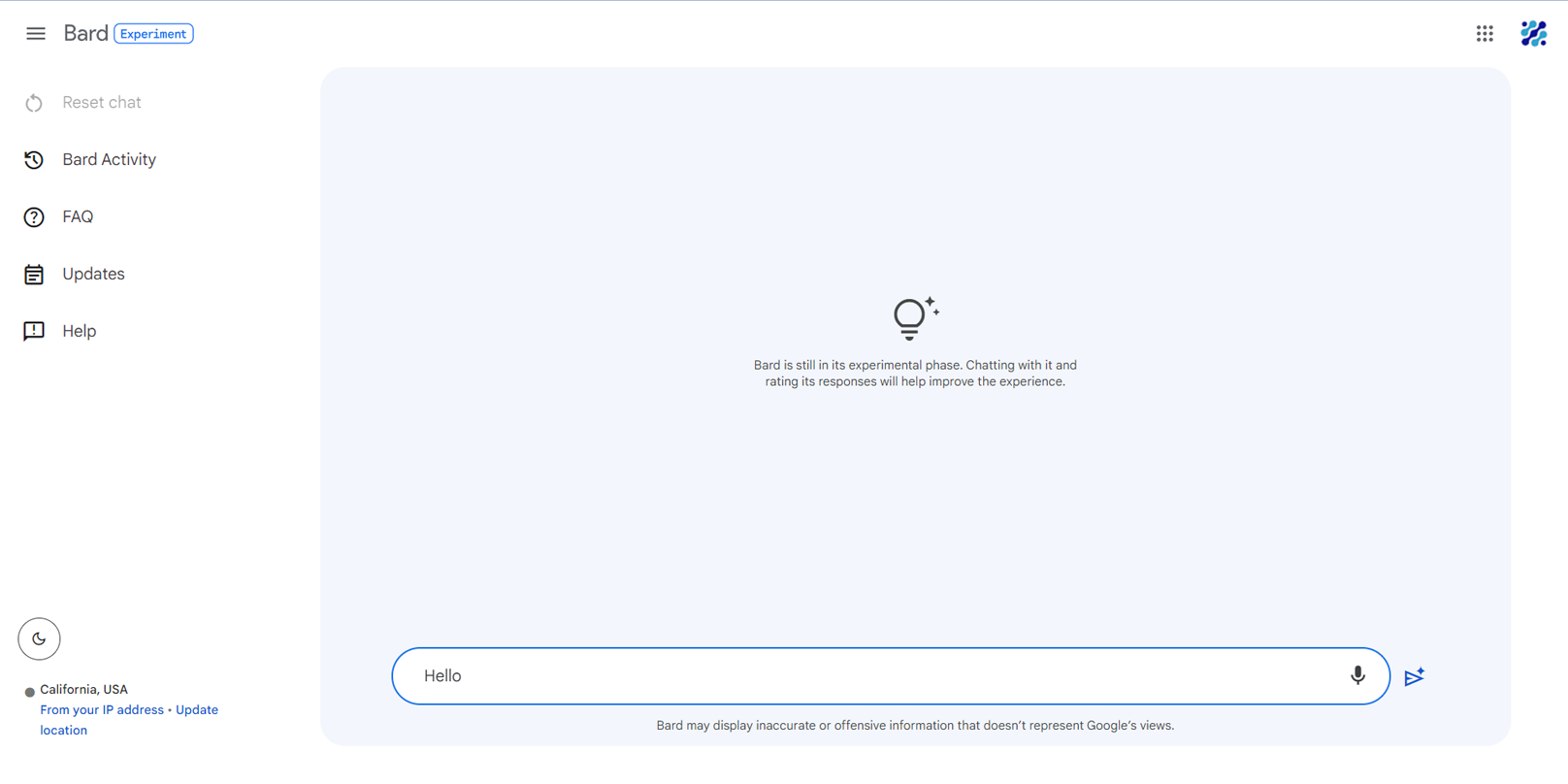Click the Experiment badge
Screen dimensions: 1568x784
click(153, 34)
